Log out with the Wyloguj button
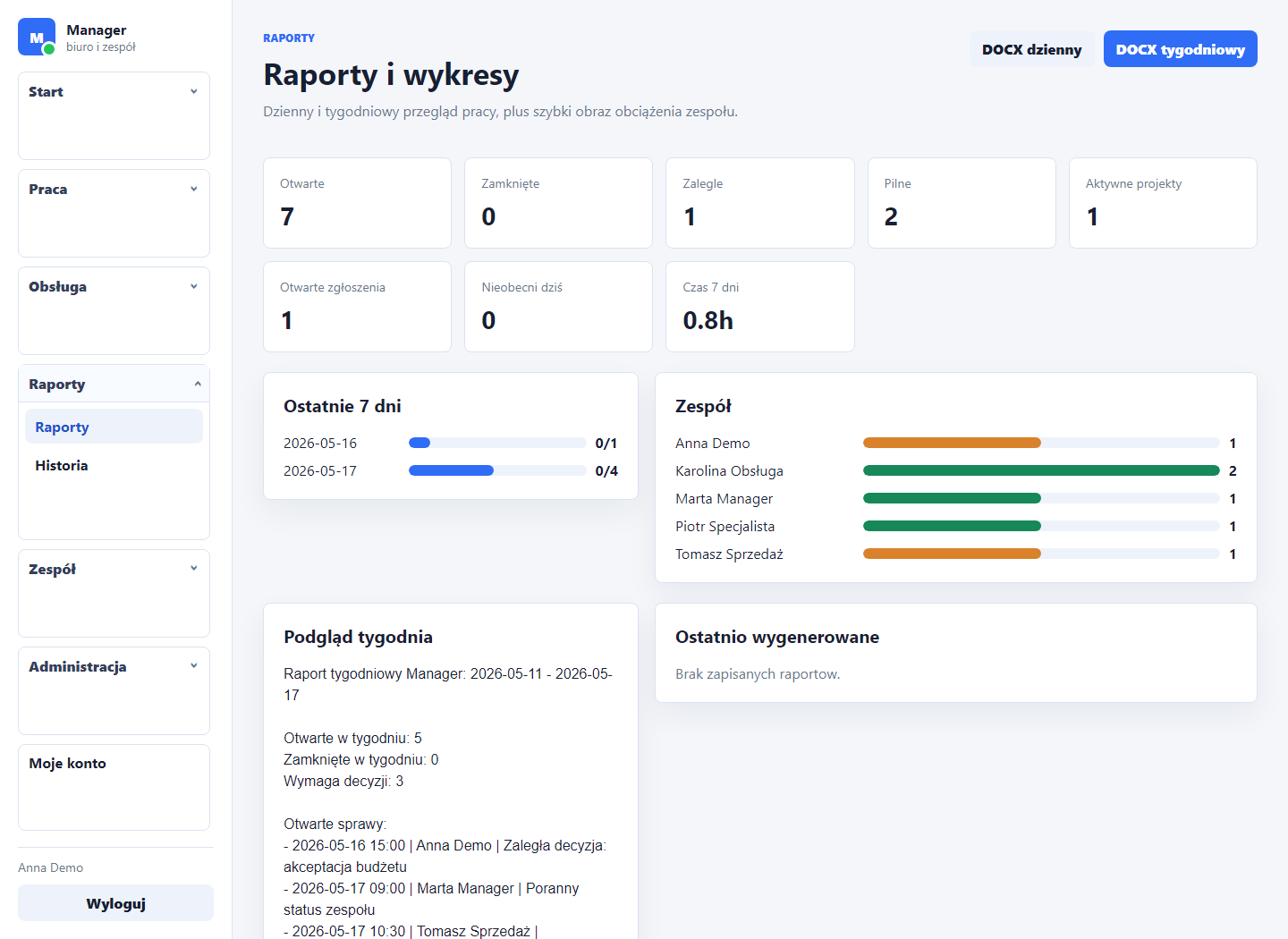Image resolution: width=1288 pixels, height=939 pixels. (116, 903)
